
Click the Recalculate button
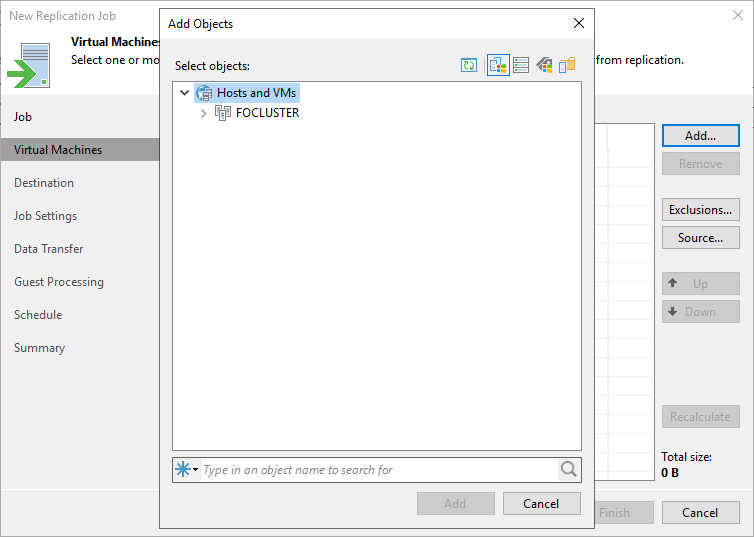click(701, 416)
